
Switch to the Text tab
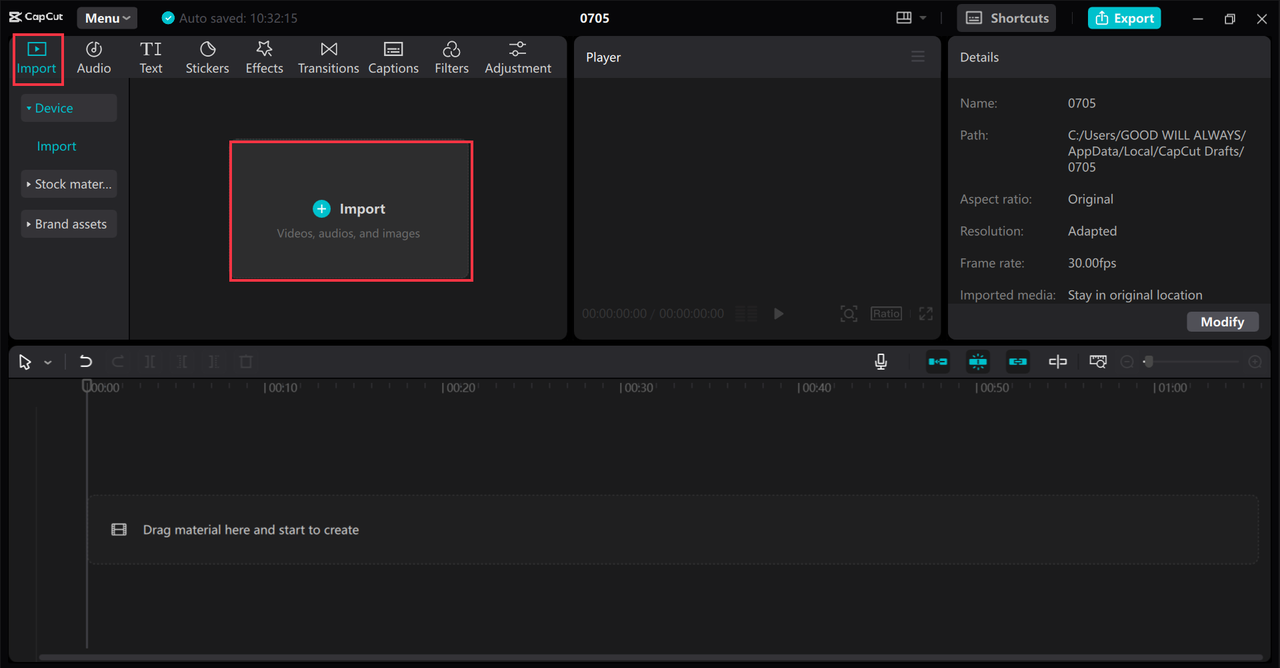click(x=151, y=58)
